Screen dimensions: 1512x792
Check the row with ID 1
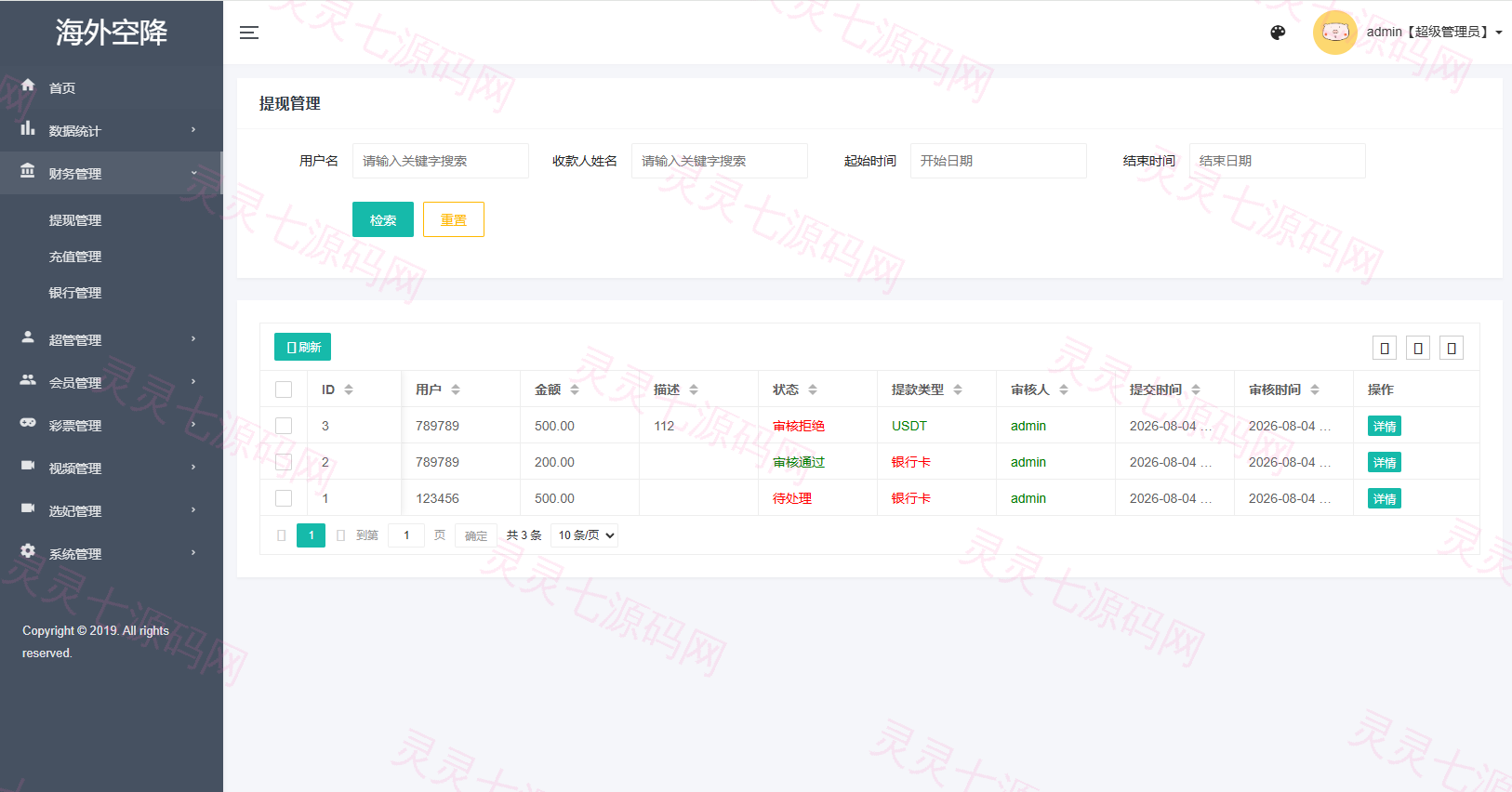point(284,498)
